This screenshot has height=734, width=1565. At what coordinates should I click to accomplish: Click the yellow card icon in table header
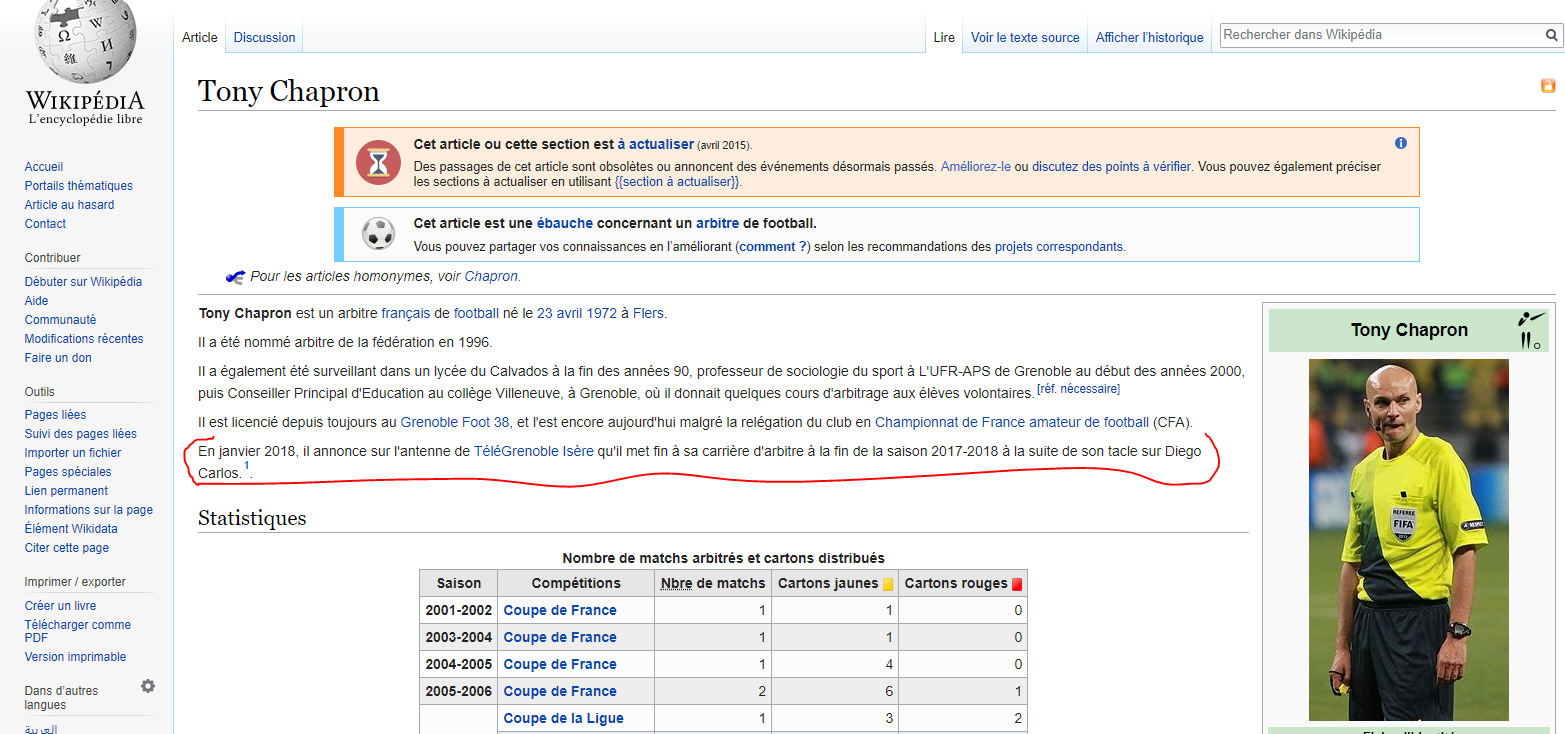(888, 584)
